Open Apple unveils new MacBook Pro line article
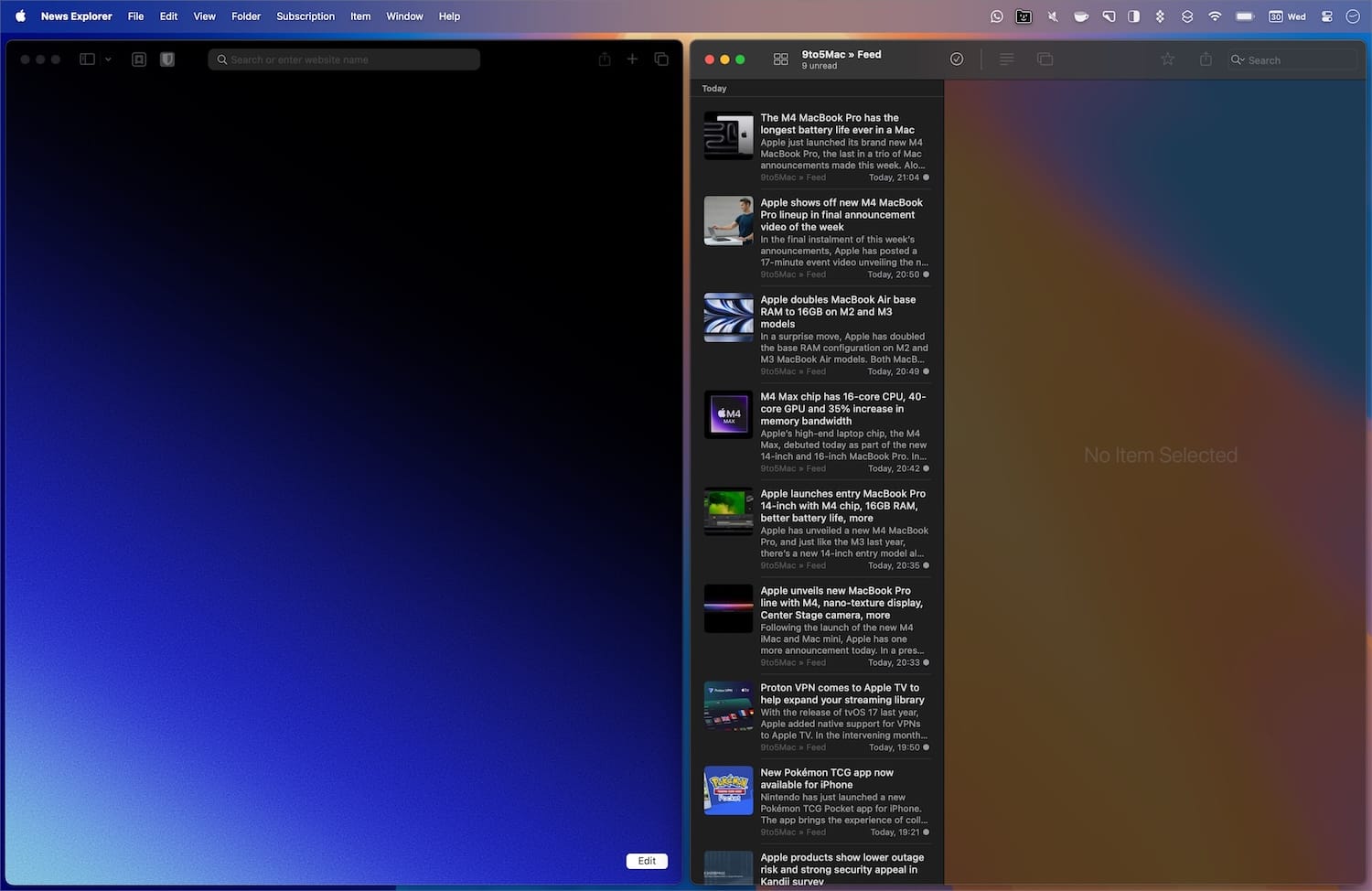Image resolution: width=1372 pixels, height=891 pixels. click(817, 626)
